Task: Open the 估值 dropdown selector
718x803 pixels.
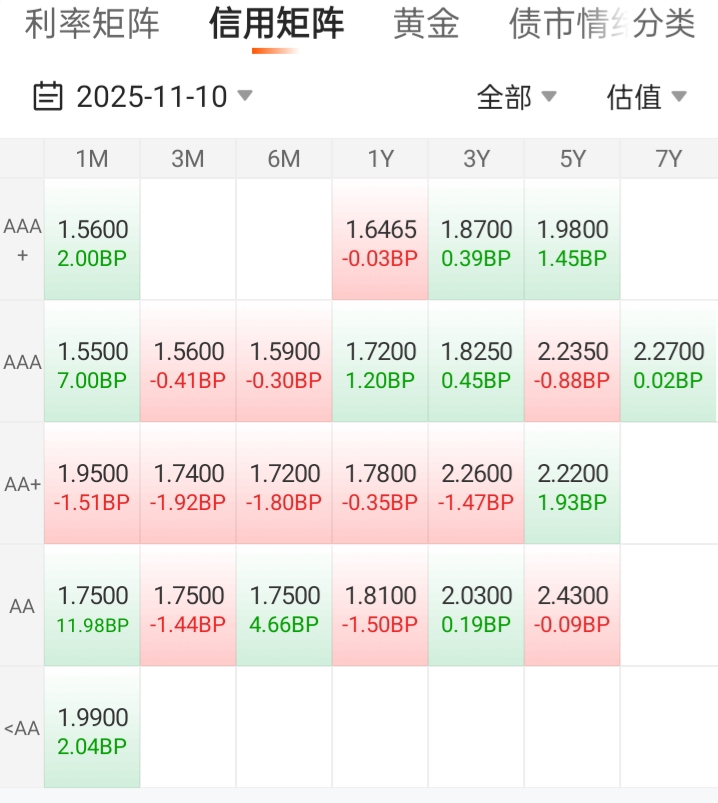Action: (x=646, y=97)
